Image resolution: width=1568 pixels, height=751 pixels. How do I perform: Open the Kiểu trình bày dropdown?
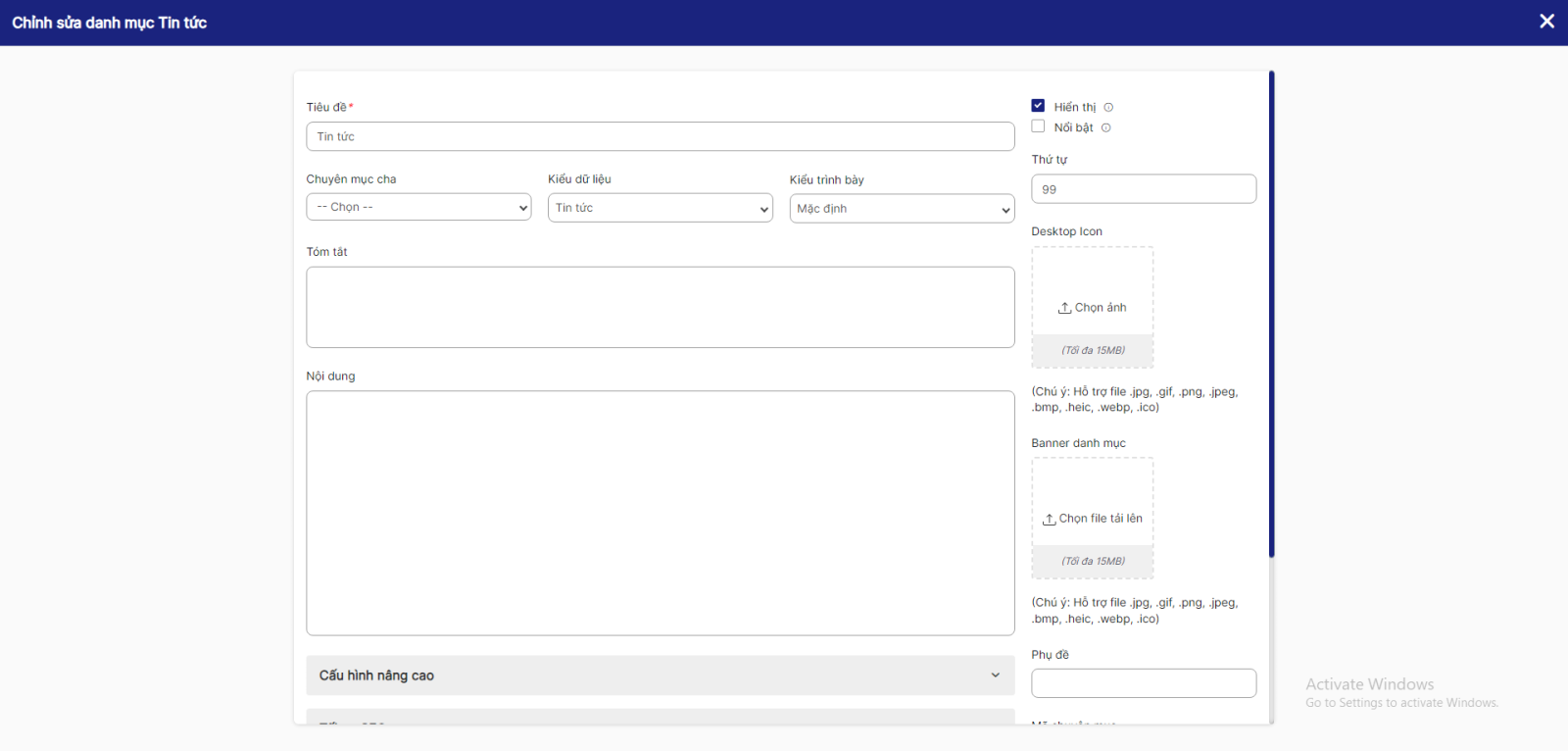pos(902,209)
